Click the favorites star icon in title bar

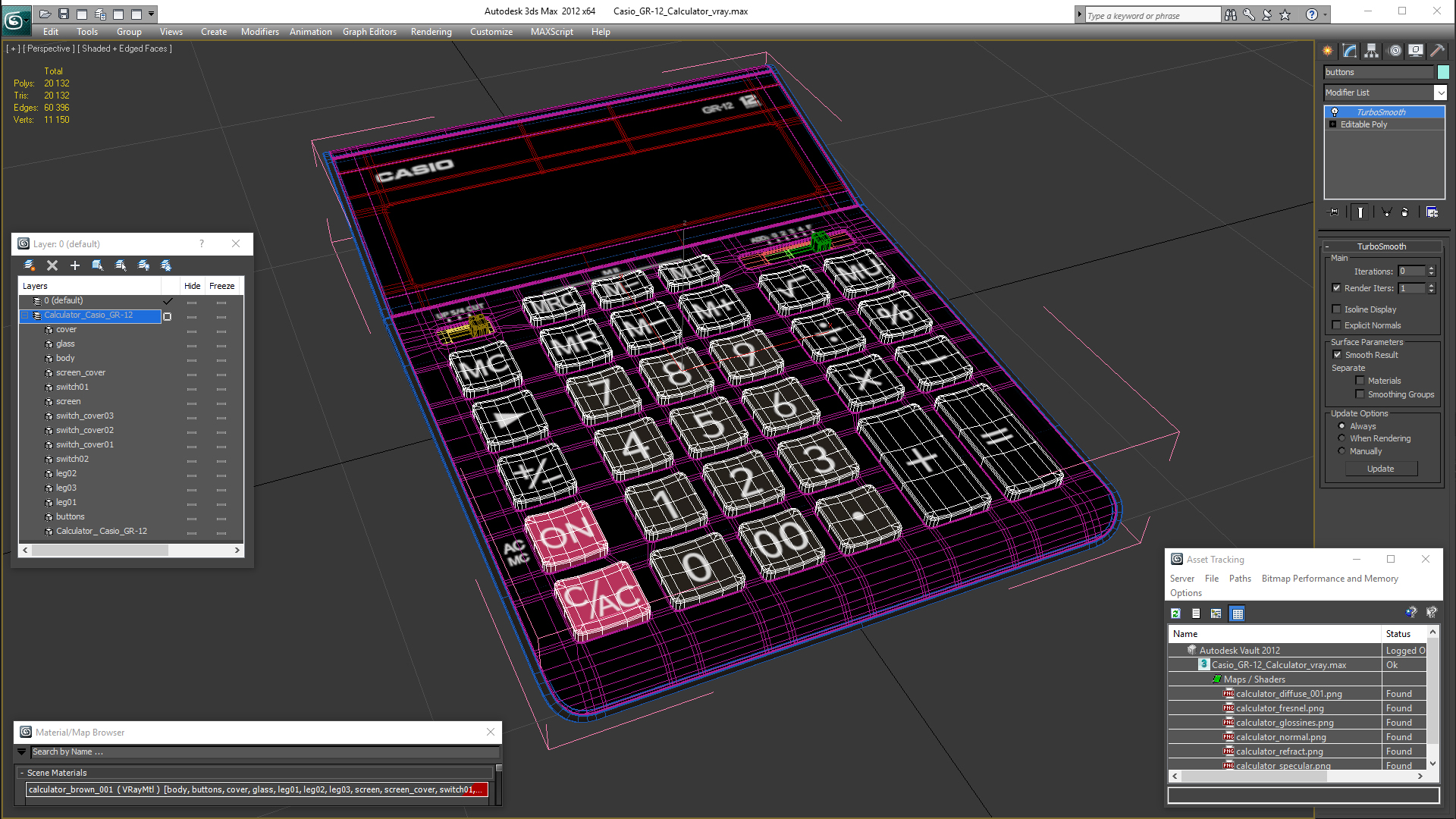[1285, 14]
